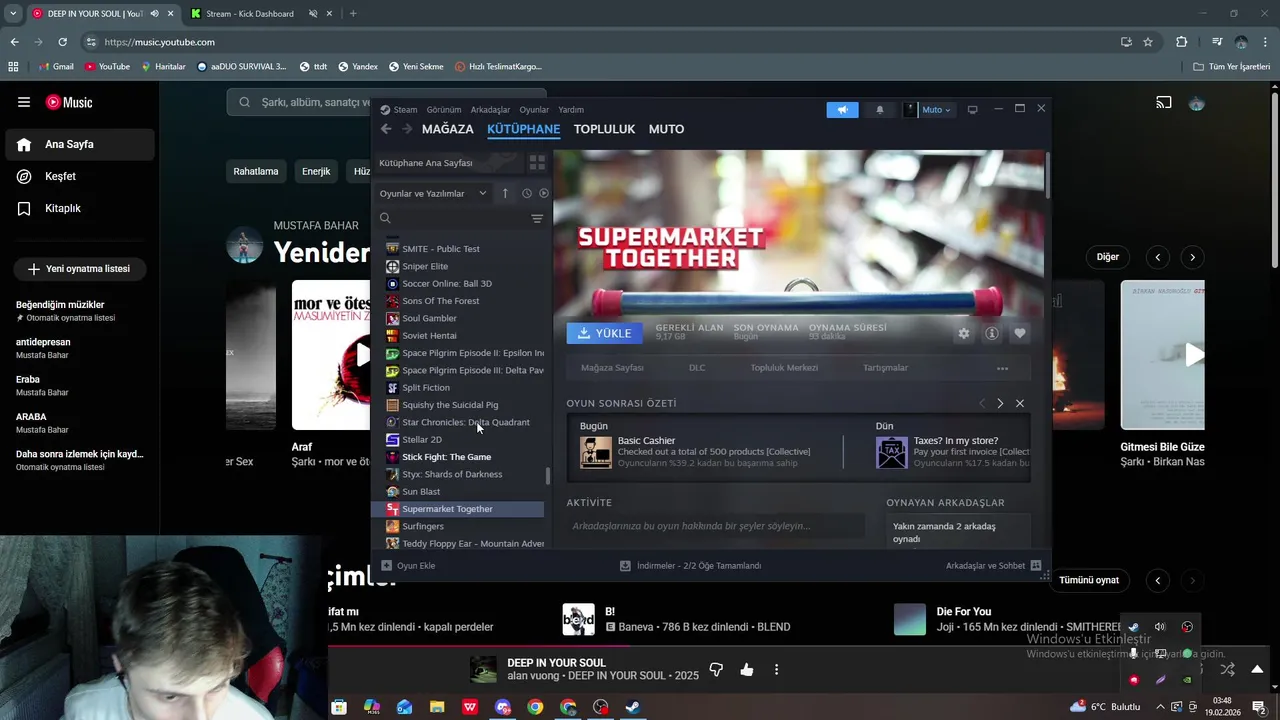Click the YouTube Music search field

point(387,102)
